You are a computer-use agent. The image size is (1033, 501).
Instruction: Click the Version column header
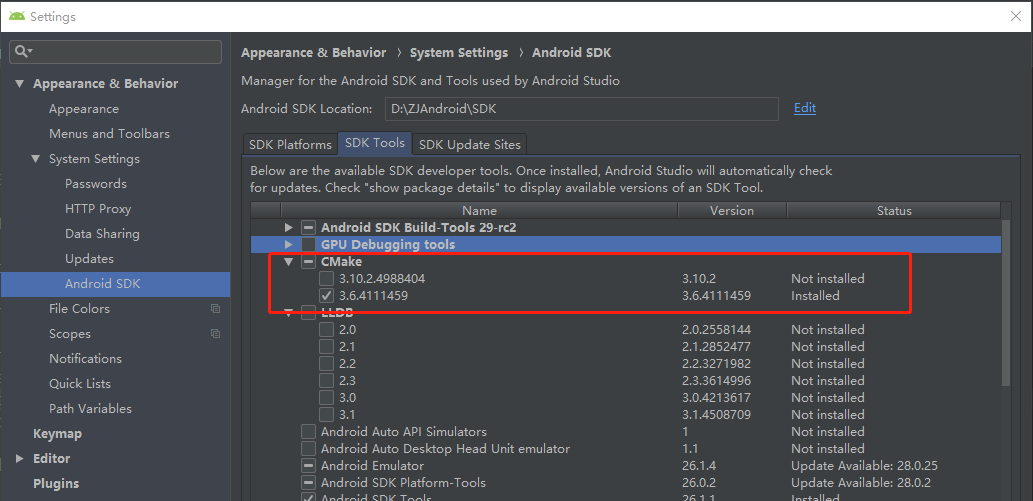point(732,210)
